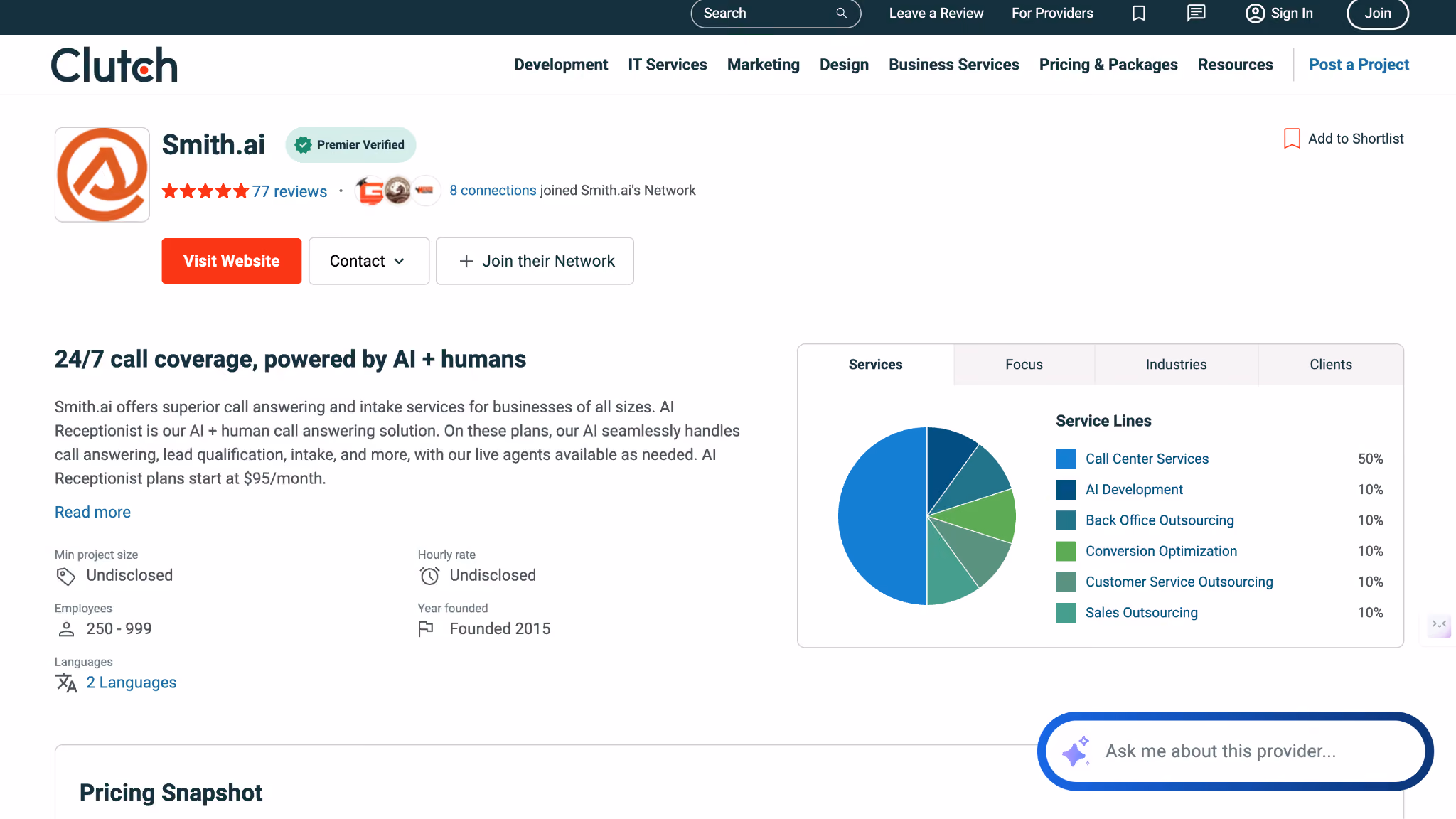Click the Back Office Outsourcing color swatch
Viewport: 1456px width, 819px height.
(x=1066, y=520)
